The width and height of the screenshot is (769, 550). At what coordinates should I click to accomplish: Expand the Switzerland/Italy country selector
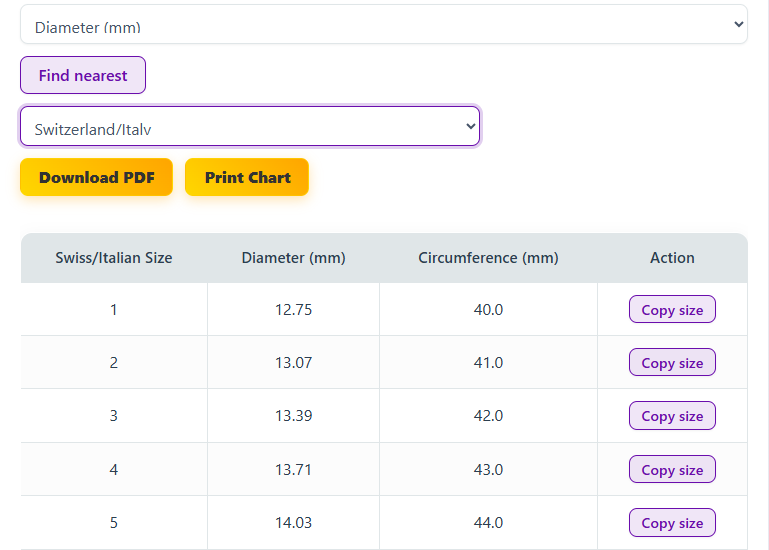250,127
